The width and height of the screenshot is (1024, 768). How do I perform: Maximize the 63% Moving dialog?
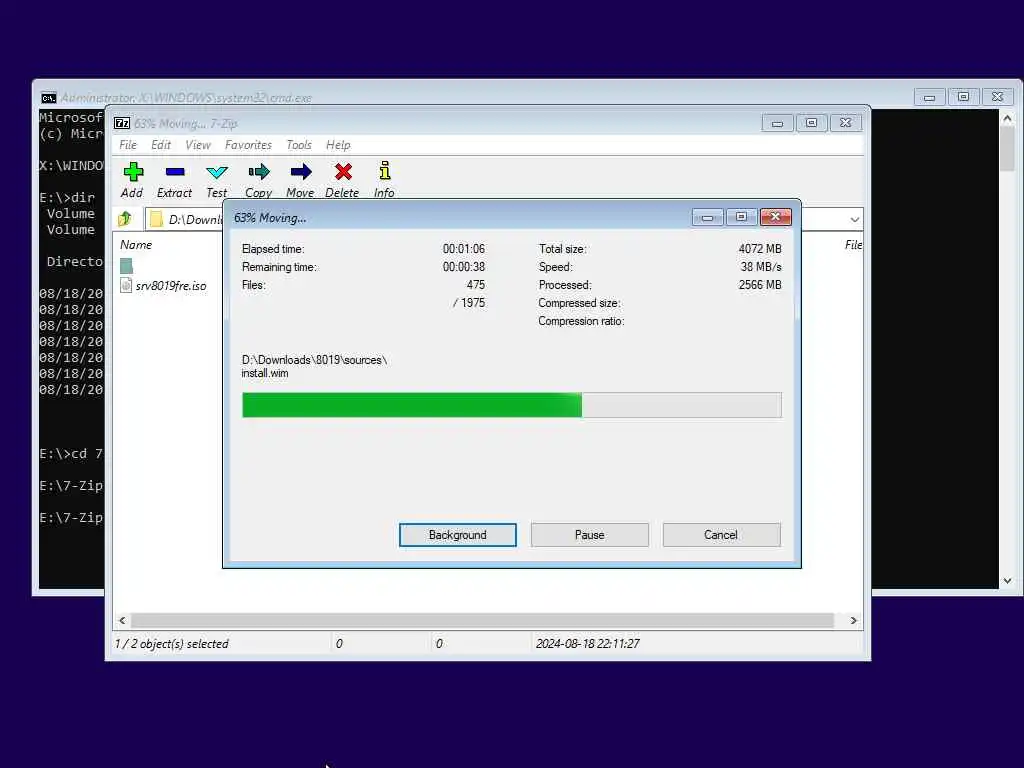point(741,217)
